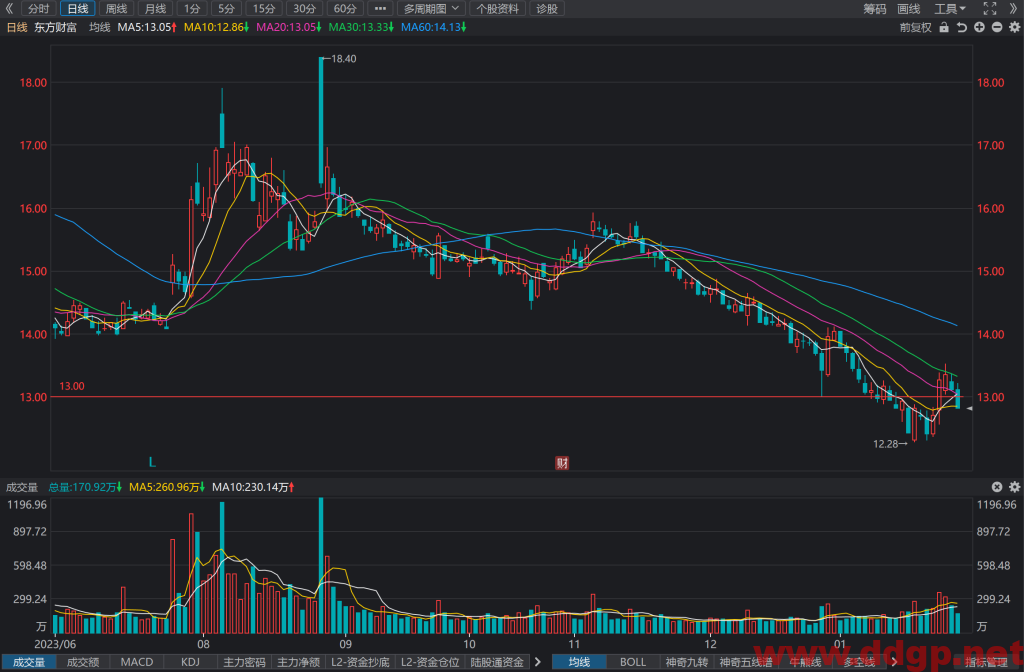
Task: Switch to 15分 minute period
Action: (x=264, y=8)
